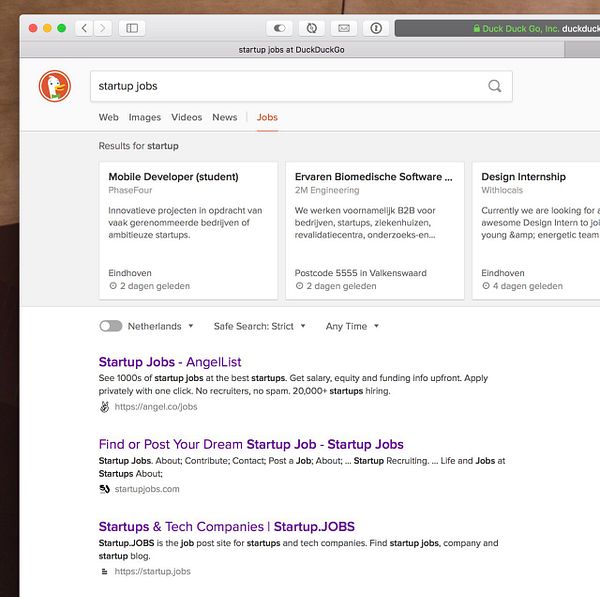Screen dimensions: 600x597
Task: Click the Withlocals company name
Action: click(502, 190)
